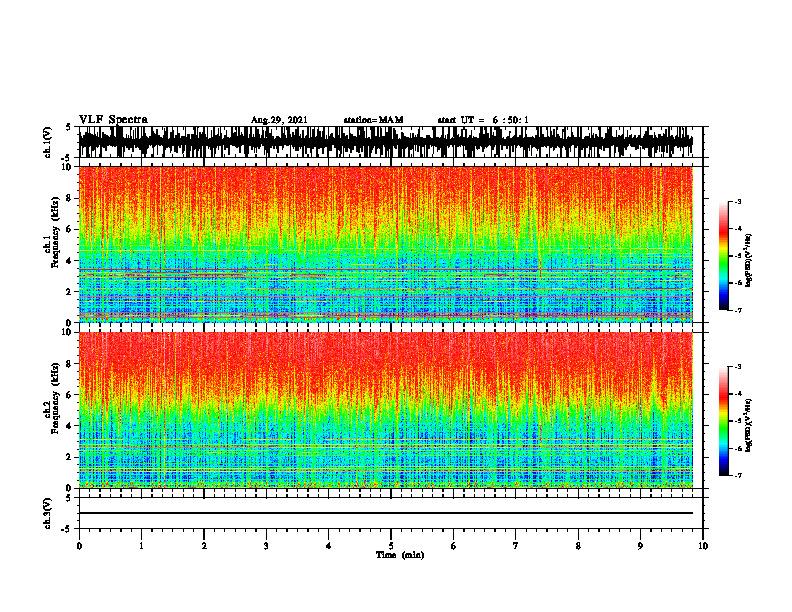
Task: Click the "-3" label on ch.1 color scale
Action: coord(738,202)
